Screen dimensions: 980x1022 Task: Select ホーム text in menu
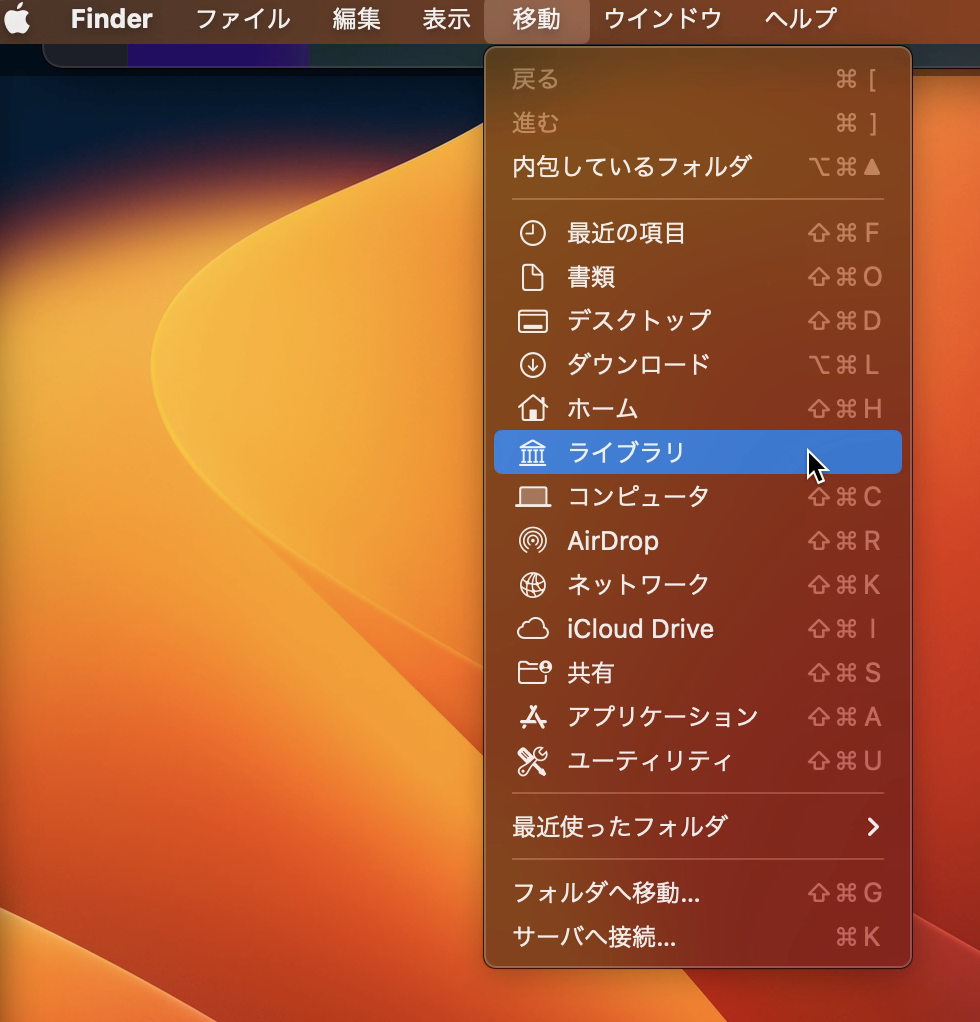pos(602,409)
